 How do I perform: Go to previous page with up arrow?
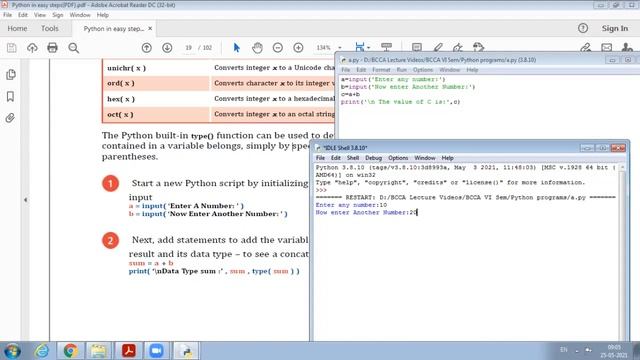[x=147, y=48]
